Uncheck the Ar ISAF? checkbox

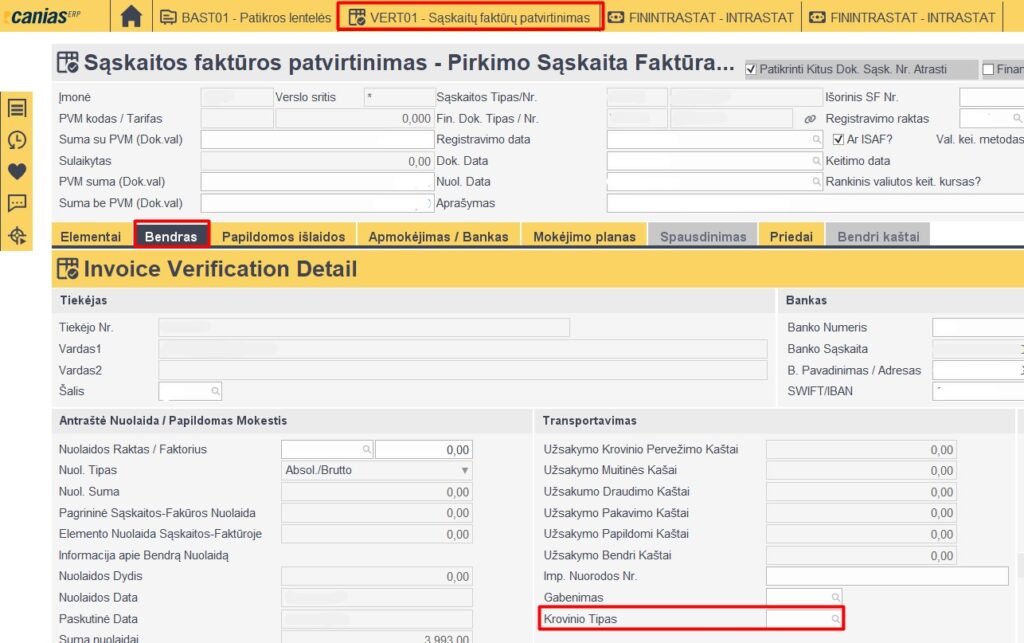pyautogui.click(x=838, y=140)
